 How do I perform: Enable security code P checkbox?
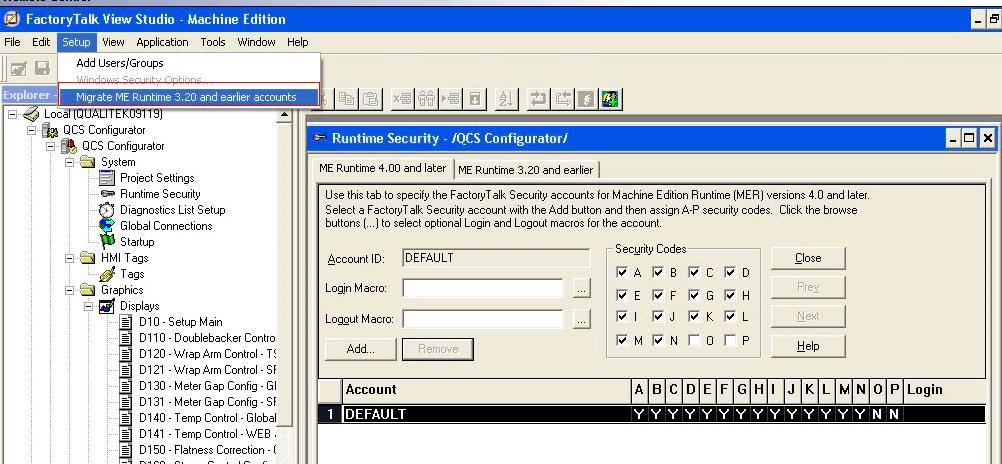(x=730, y=340)
